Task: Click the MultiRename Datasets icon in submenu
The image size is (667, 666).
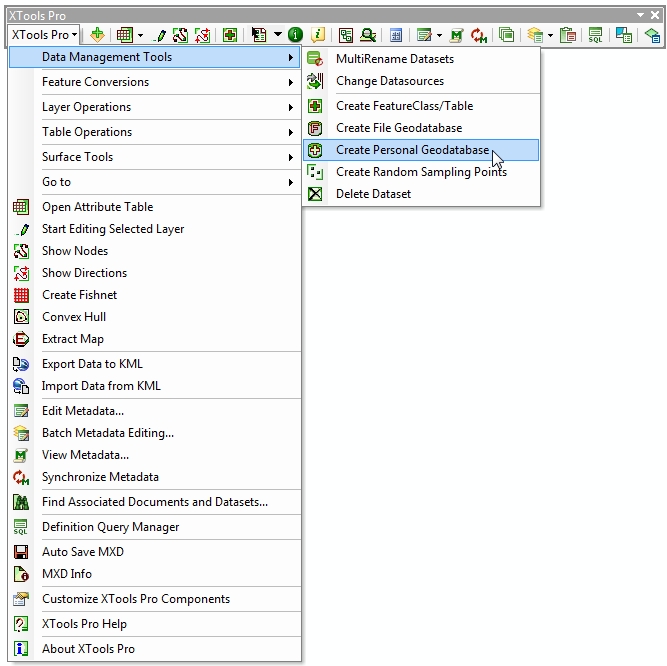Action: pos(315,59)
